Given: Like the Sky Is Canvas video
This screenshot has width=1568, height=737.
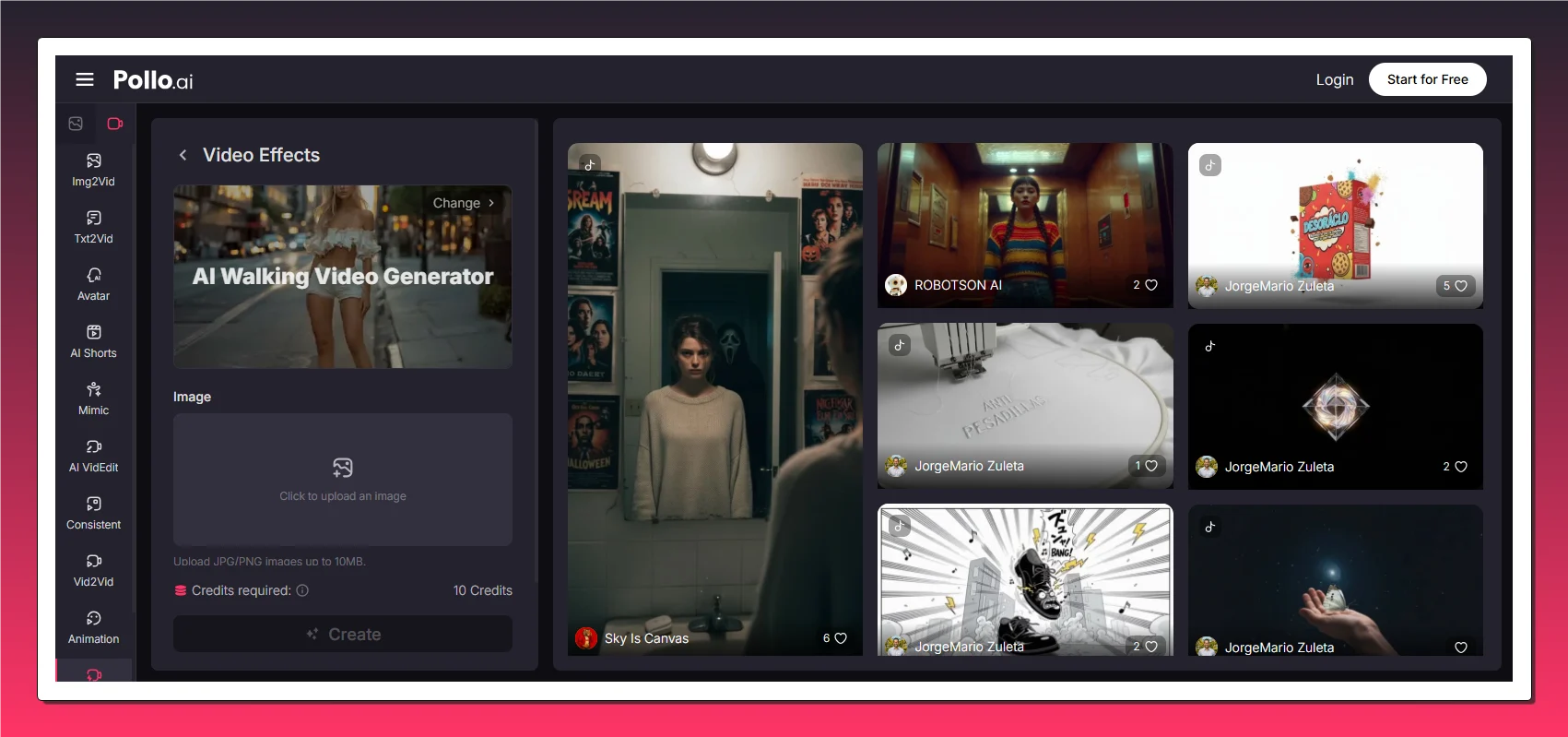Looking at the screenshot, I should pyautogui.click(x=840, y=638).
